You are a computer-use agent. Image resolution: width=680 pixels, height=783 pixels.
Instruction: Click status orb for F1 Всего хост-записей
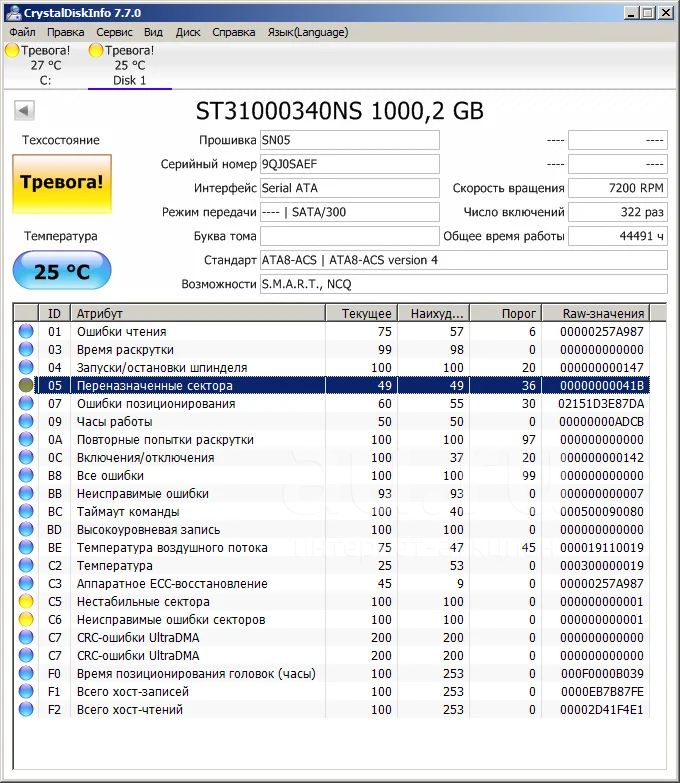pyautogui.click(x=26, y=691)
